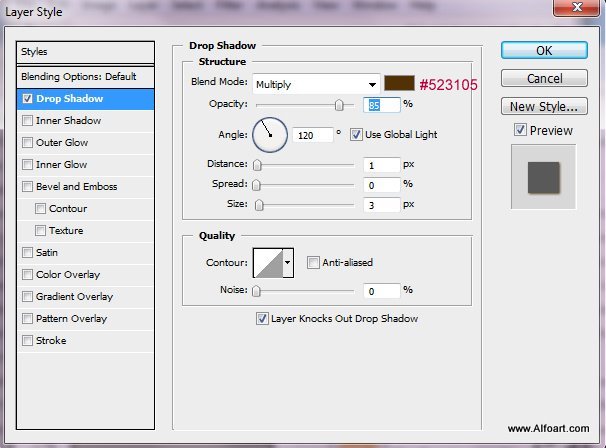Open the Contour curve thumbnail
Screen dimensions: 606x448
pos(268,262)
